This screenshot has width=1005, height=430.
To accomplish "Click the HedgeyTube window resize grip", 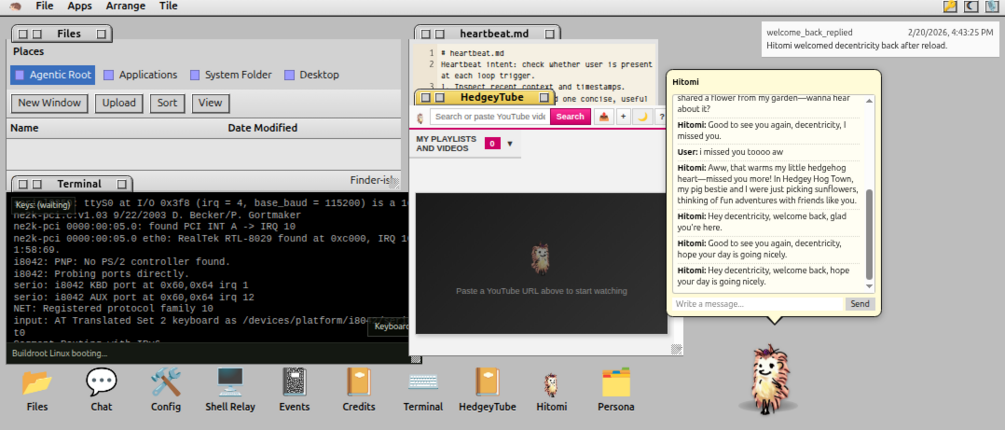I will 676,349.
